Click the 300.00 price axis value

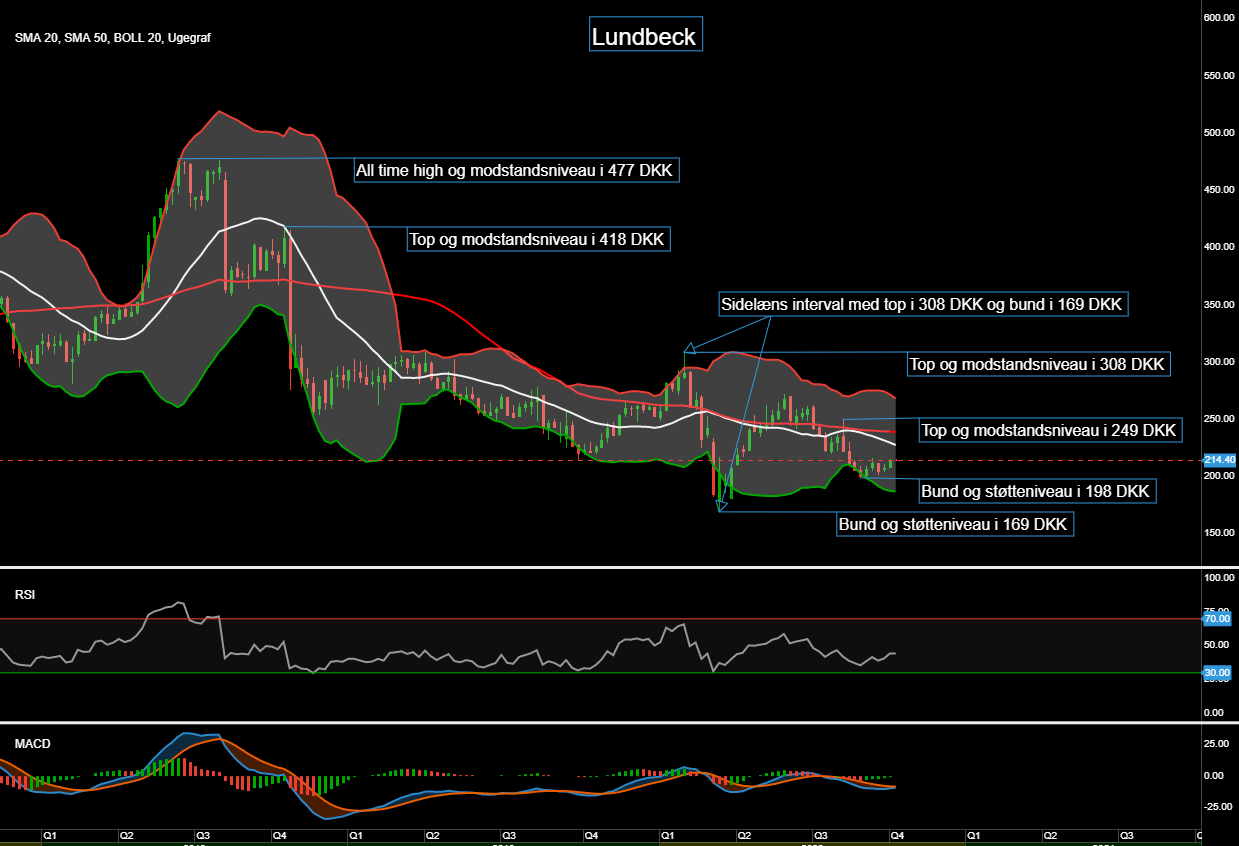coord(1218,361)
